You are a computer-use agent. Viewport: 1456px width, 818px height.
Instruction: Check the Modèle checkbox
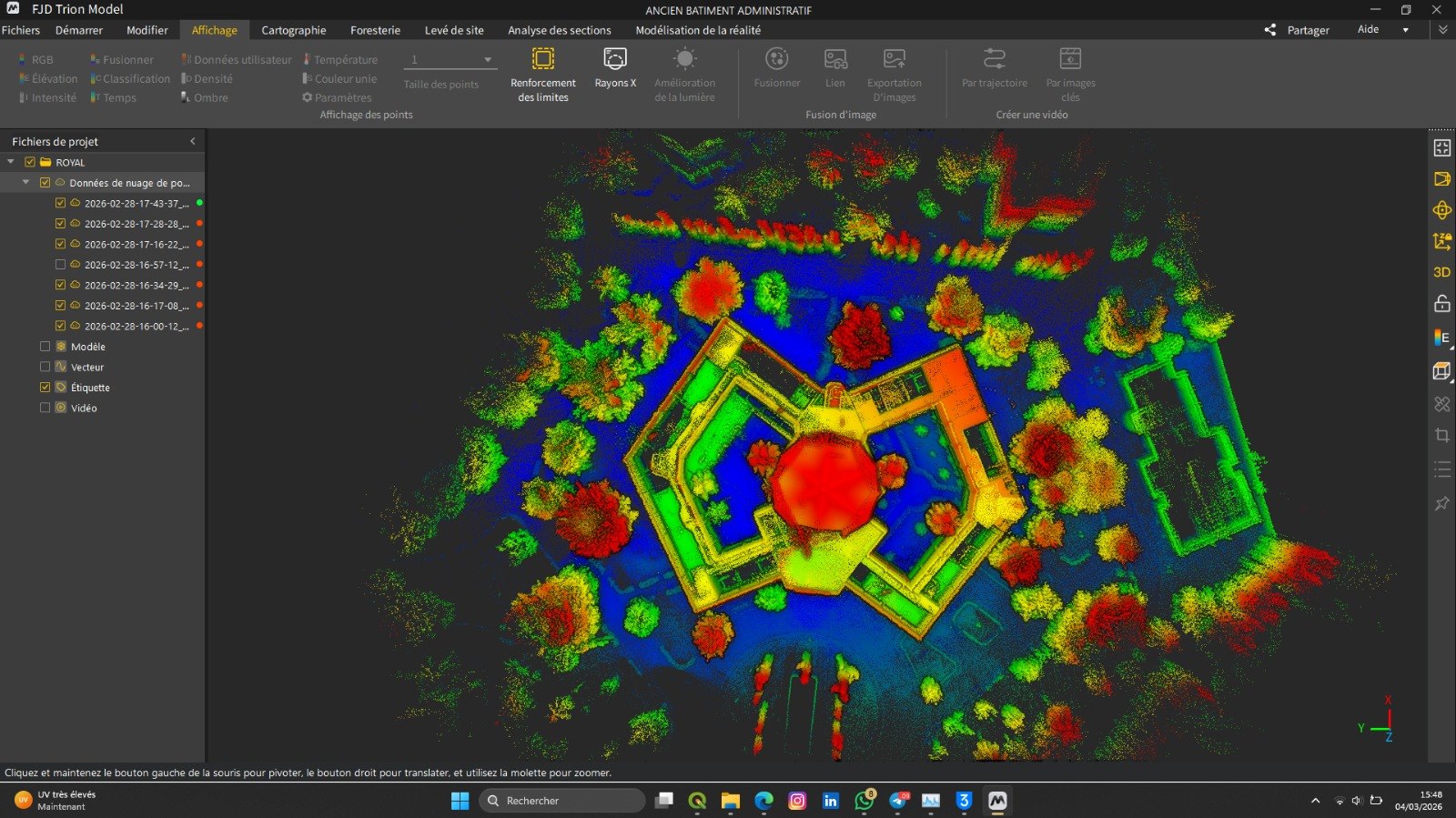45,347
